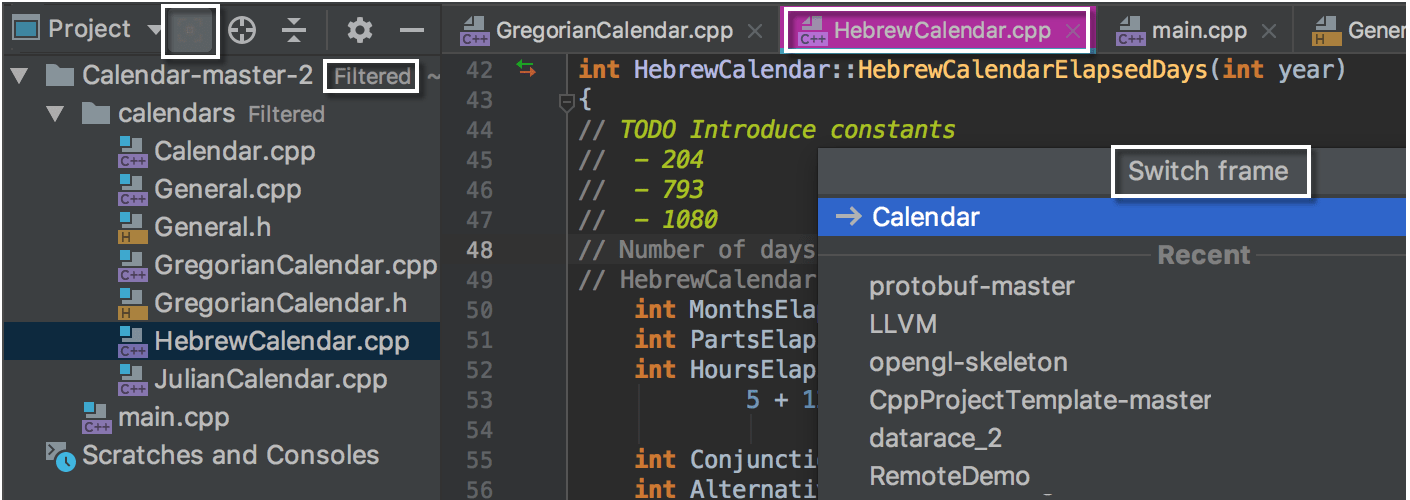1410x500 pixels.
Task: Choose protobuf-master from Recent list
Action: 972,287
